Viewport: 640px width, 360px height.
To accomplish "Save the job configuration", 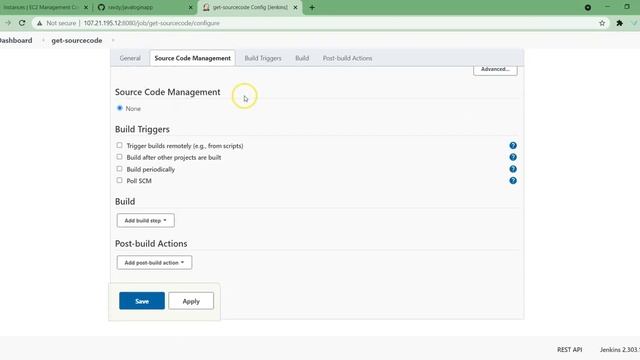I will tap(142, 301).
